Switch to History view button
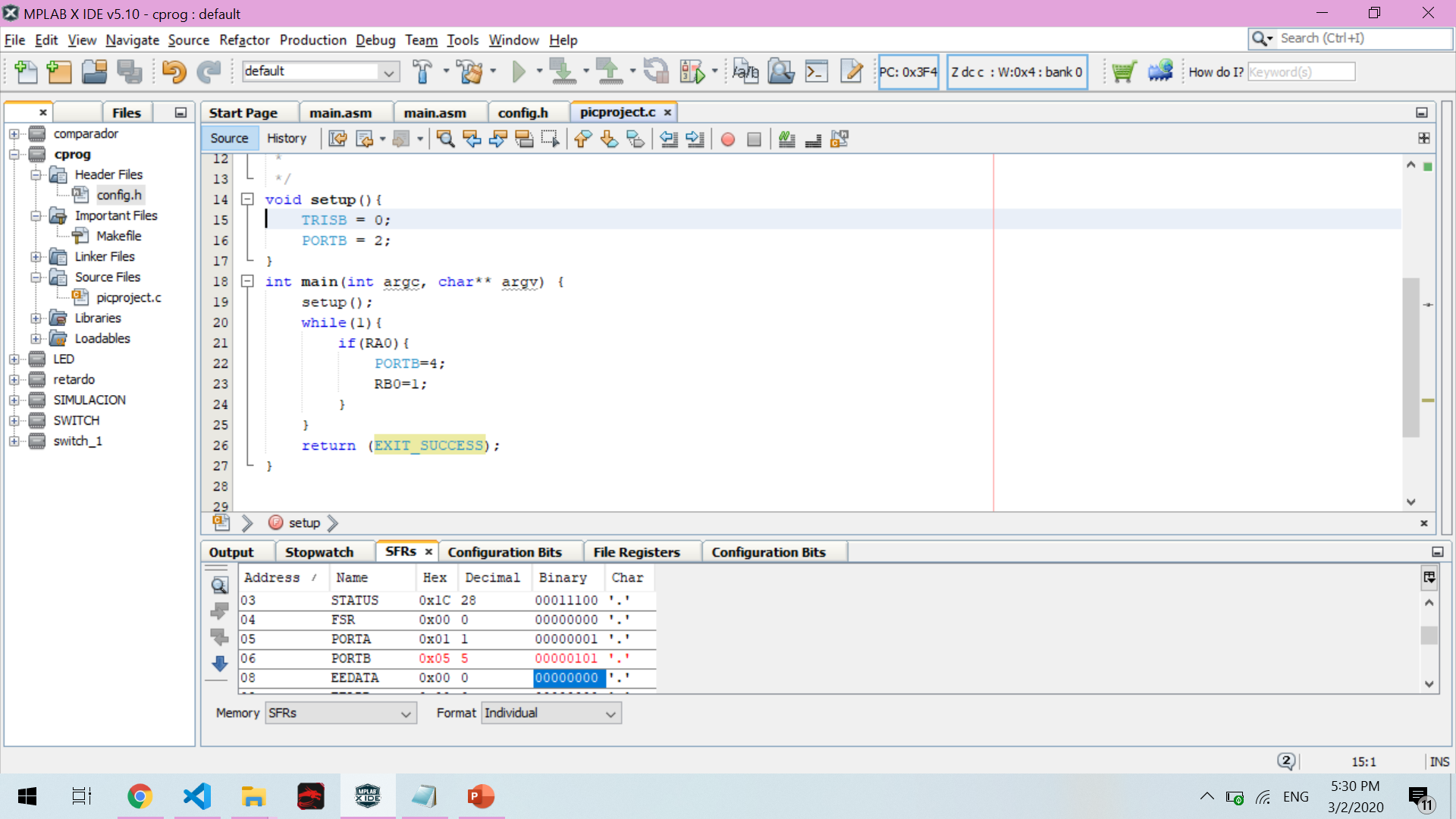Viewport: 1456px width, 819px height. tap(286, 138)
